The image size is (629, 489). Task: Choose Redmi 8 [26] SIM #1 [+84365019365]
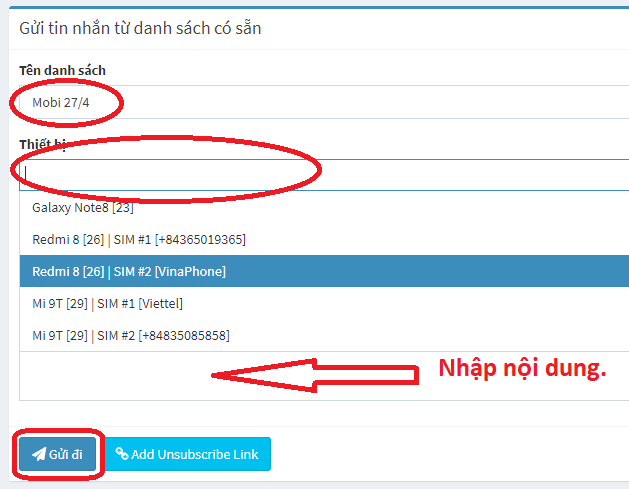tap(324, 239)
